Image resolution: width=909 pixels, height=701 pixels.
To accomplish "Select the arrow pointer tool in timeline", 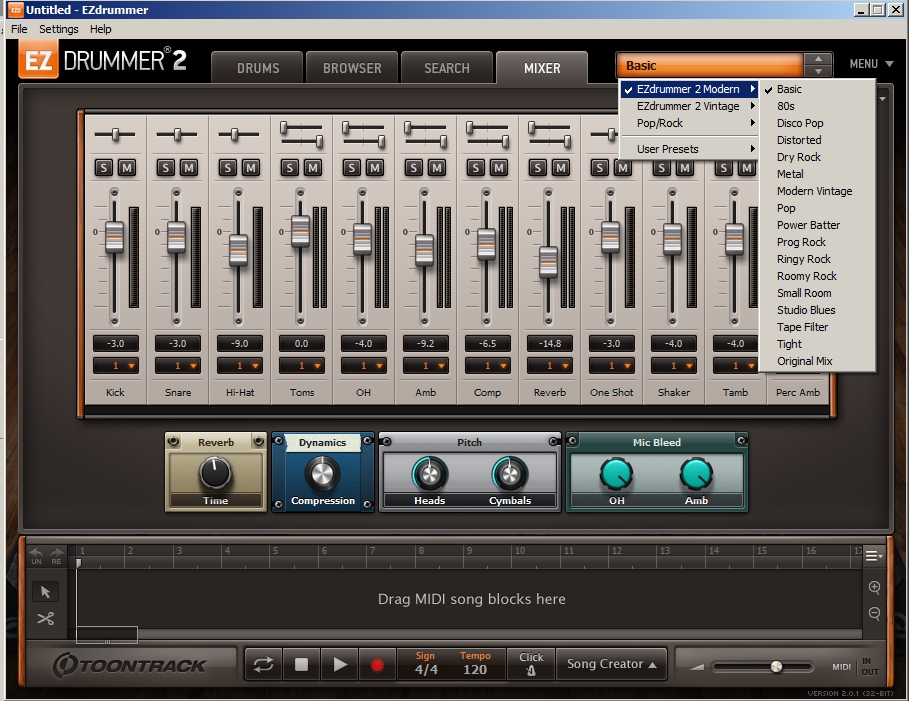I will tap(45, 591).
